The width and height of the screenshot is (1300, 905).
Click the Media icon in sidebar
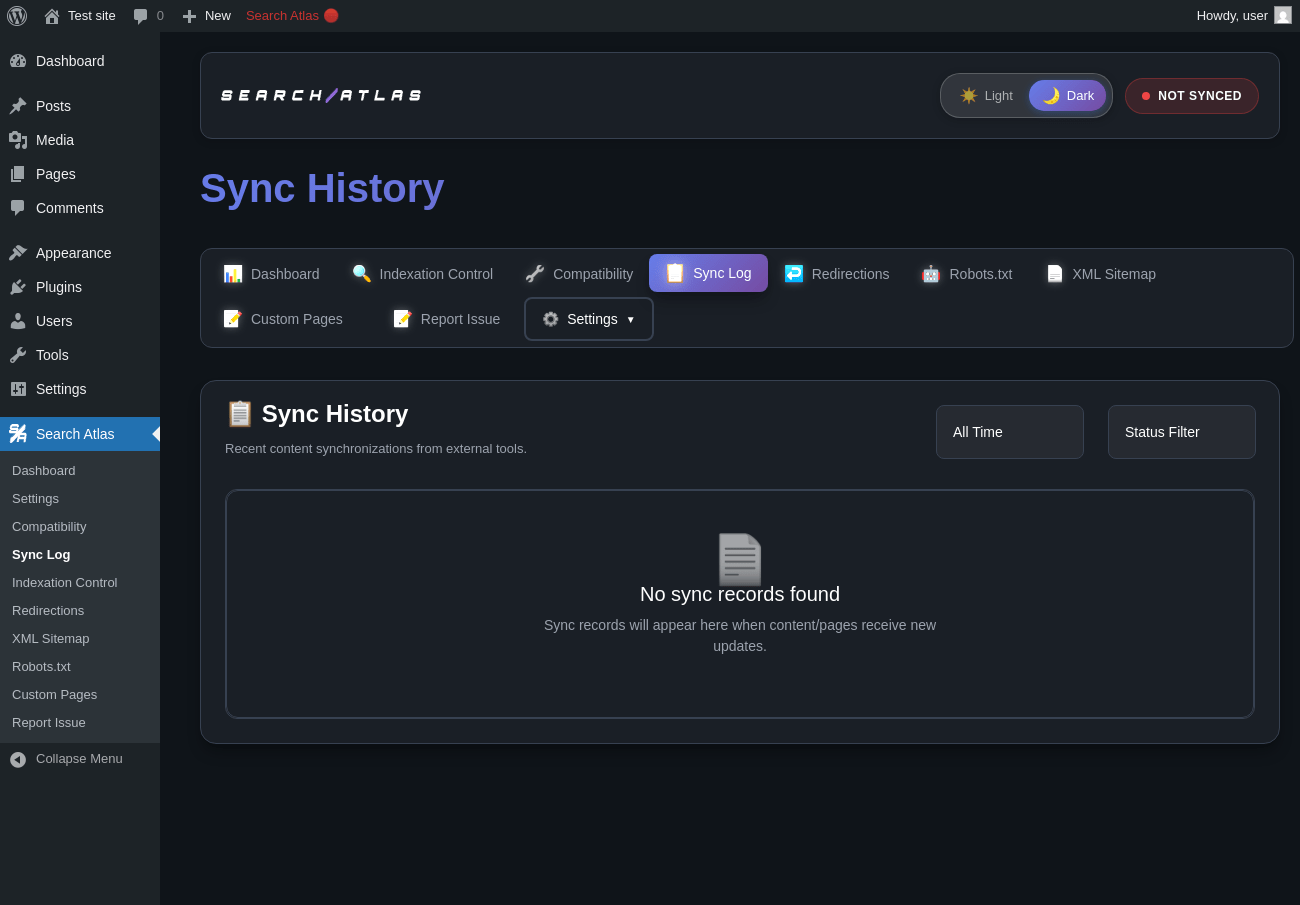[x=18, y=140]
